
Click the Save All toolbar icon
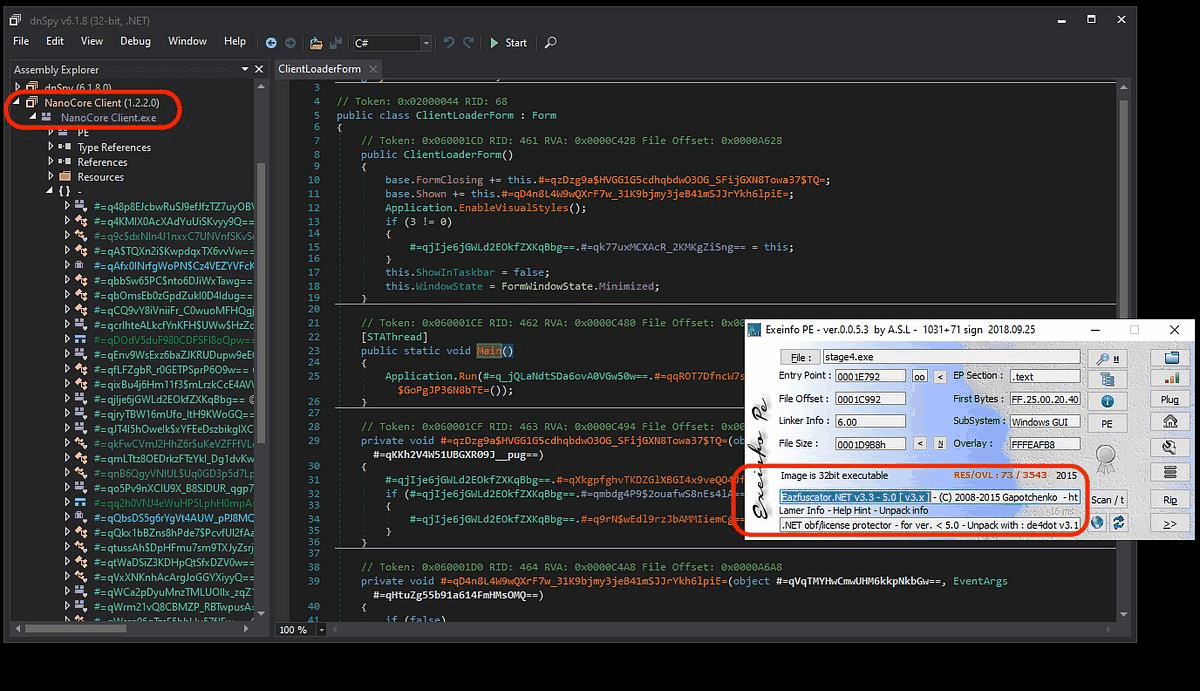pos(337,43)
